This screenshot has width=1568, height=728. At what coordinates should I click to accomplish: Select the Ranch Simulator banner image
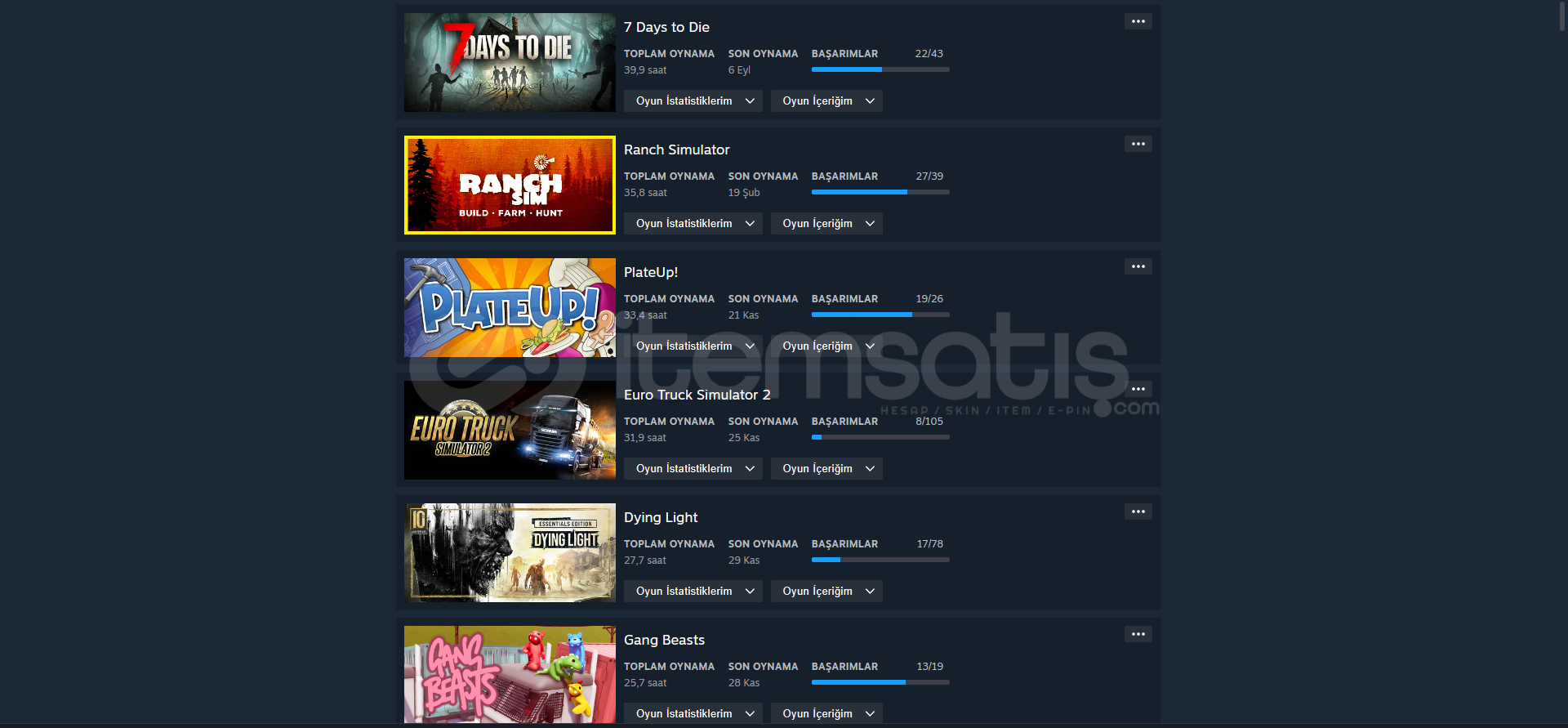pyautogui.click(x=510, y=185)
